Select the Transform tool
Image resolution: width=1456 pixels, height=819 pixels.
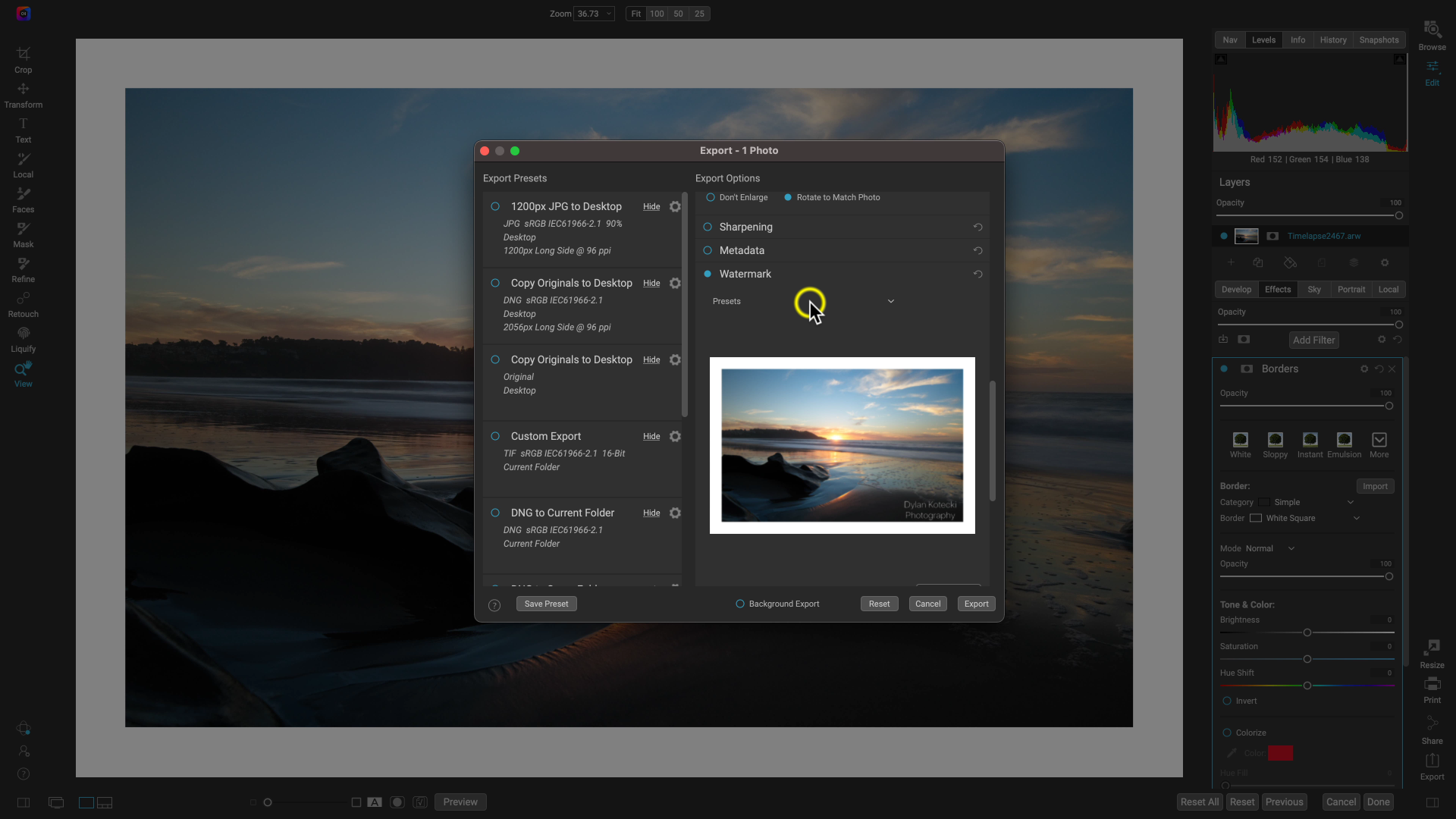click(24, 96)
